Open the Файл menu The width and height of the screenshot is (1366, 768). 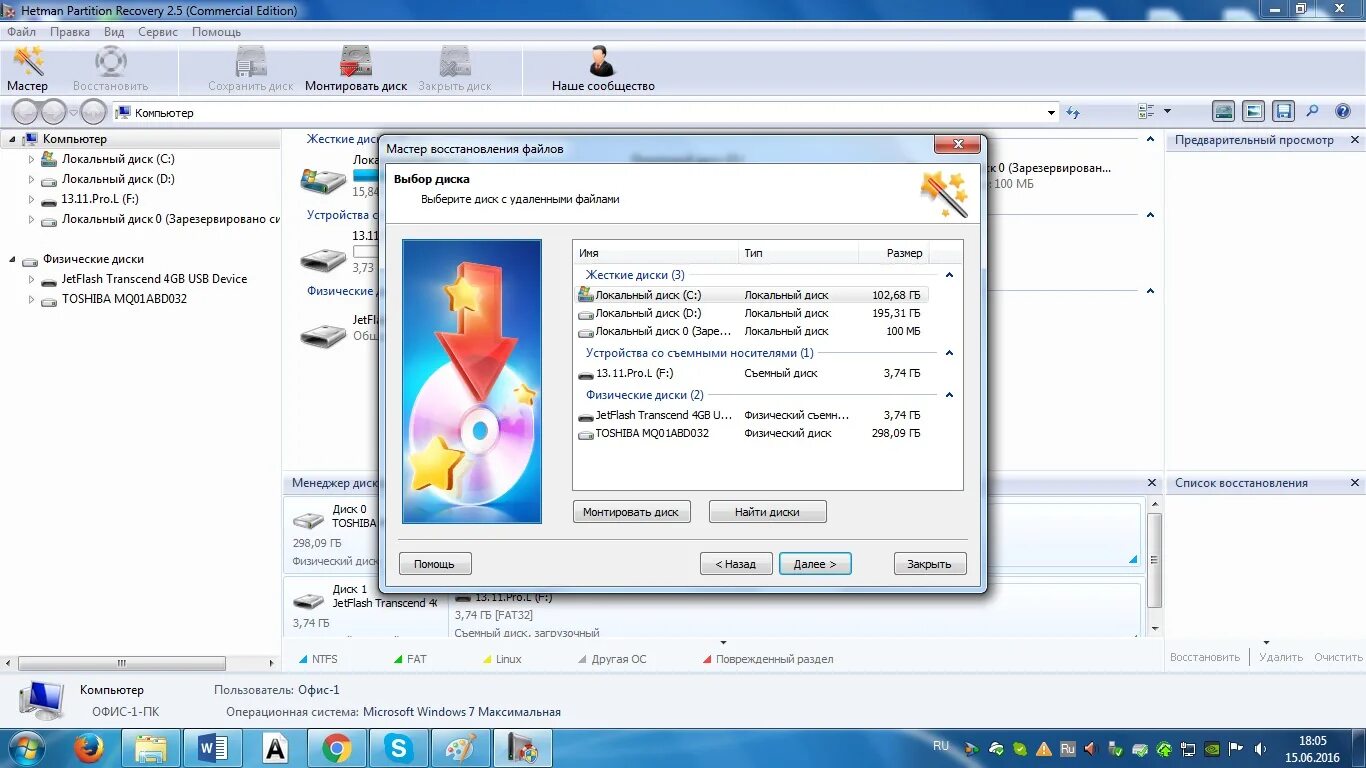[x=21, y=32]
